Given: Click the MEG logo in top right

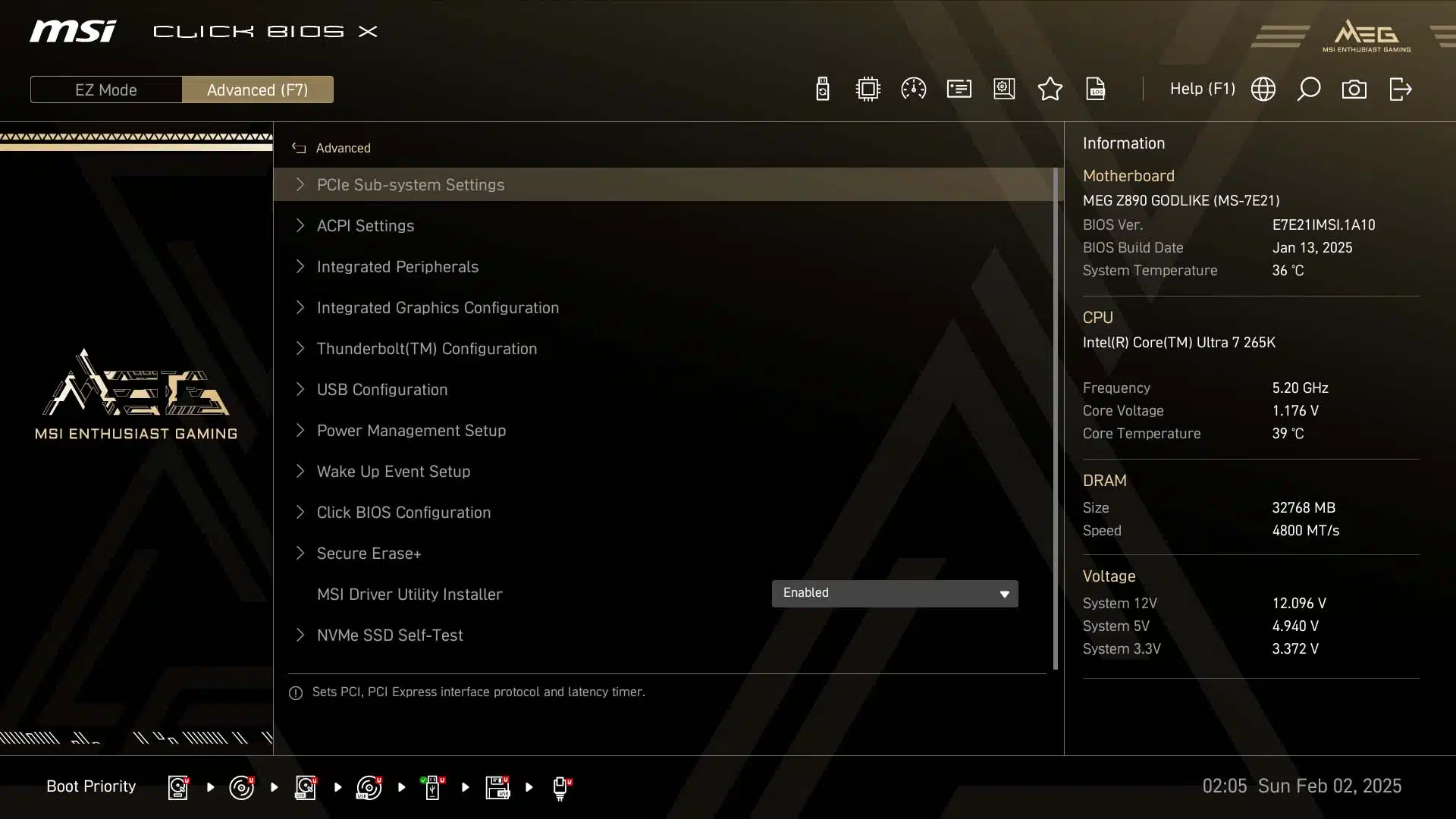Looking at the screenshot, I should pos(1367,36).
